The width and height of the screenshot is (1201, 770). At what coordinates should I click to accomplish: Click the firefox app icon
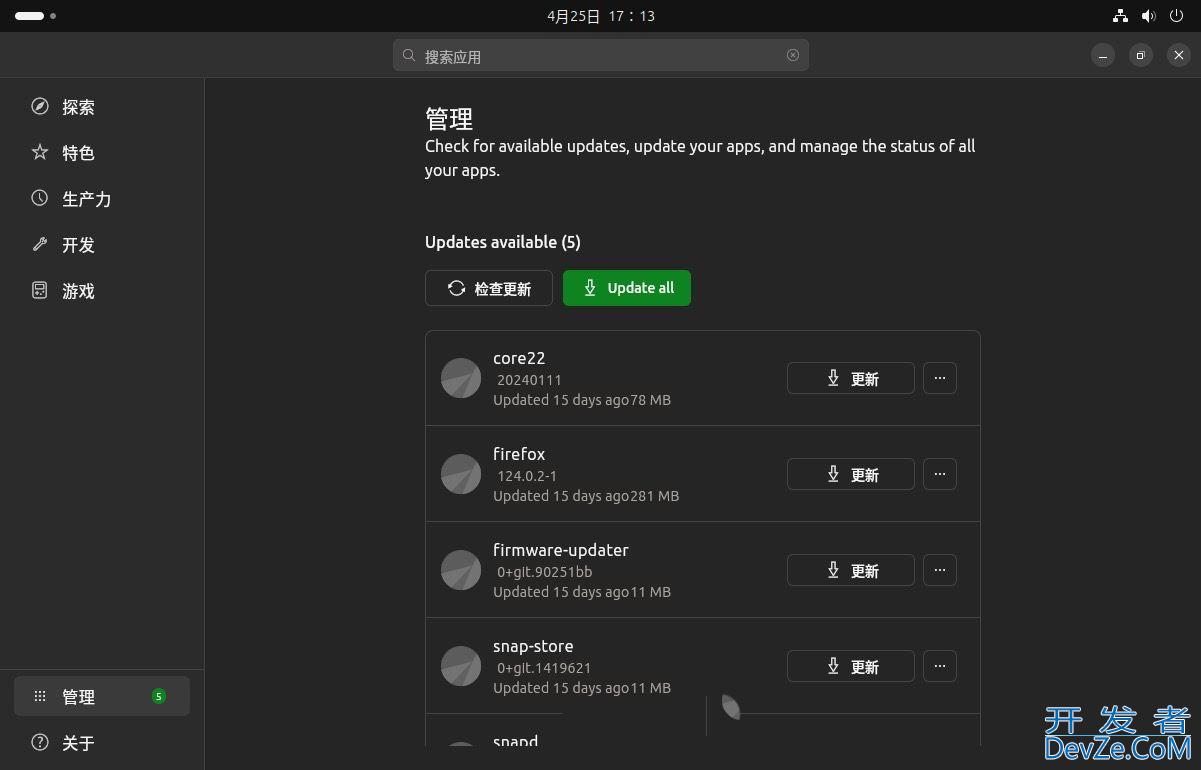point(461,474)
